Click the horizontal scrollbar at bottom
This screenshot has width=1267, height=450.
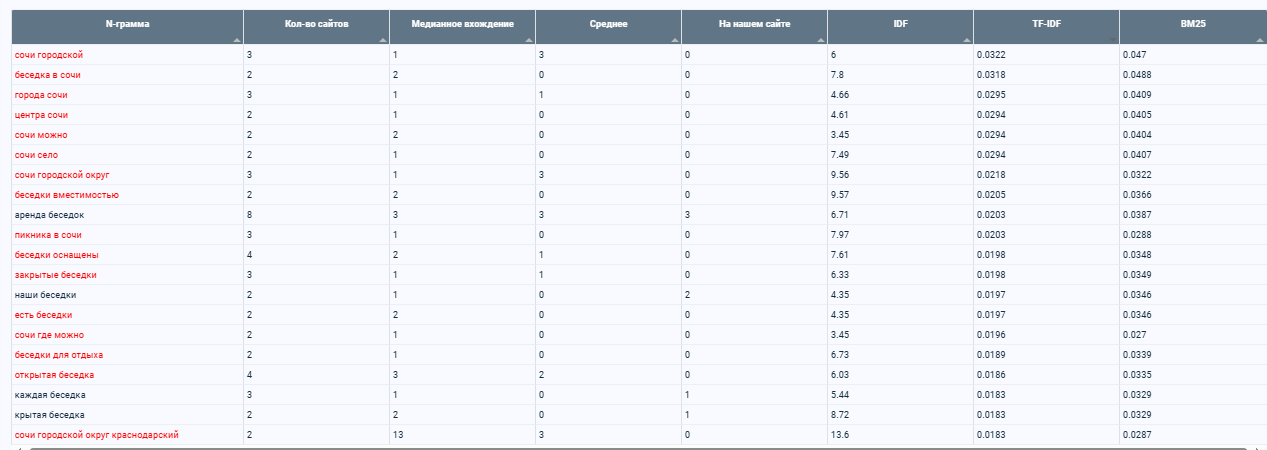640,447
